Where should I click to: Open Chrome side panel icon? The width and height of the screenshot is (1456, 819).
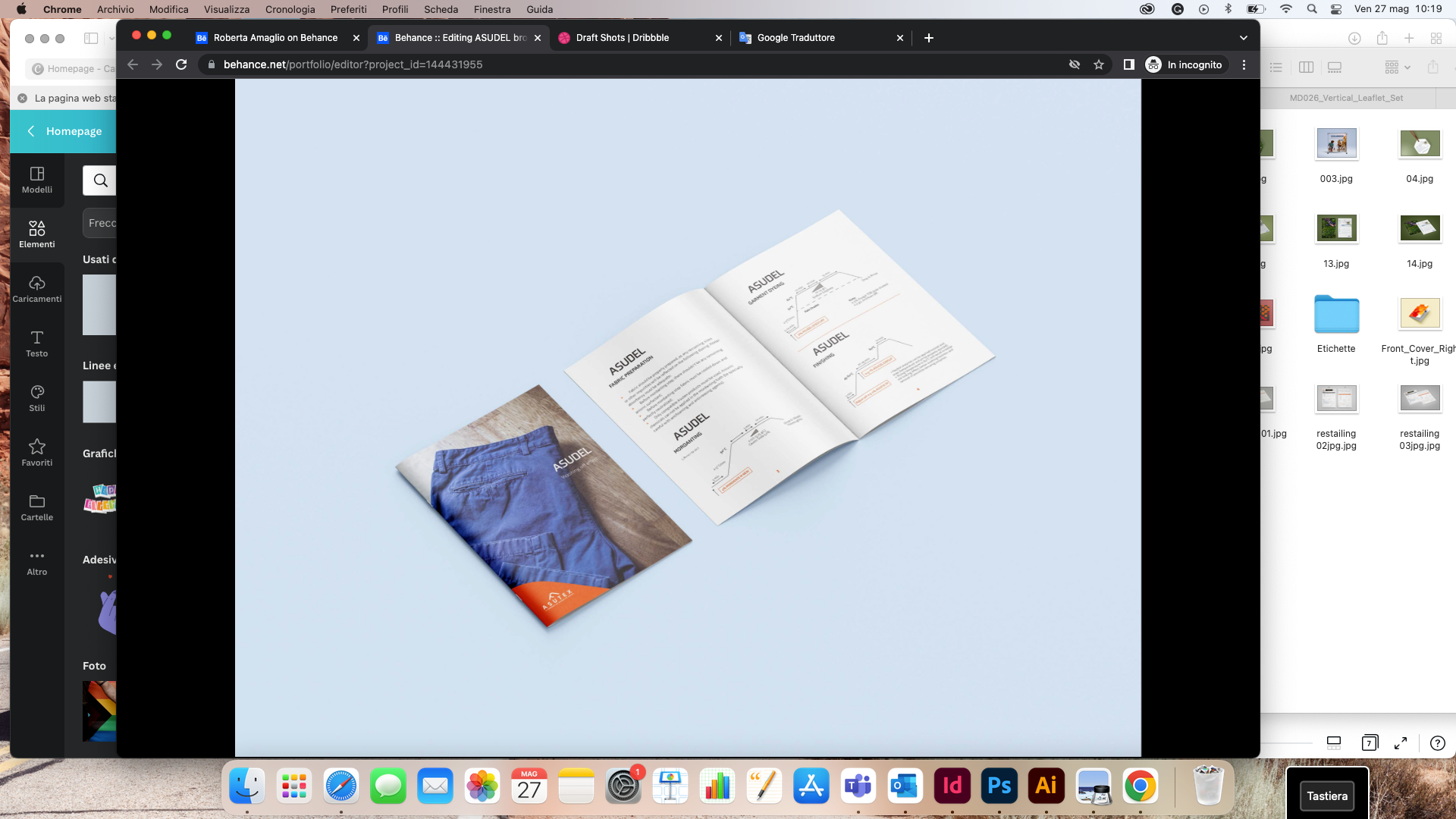(x=1128, y=64)
